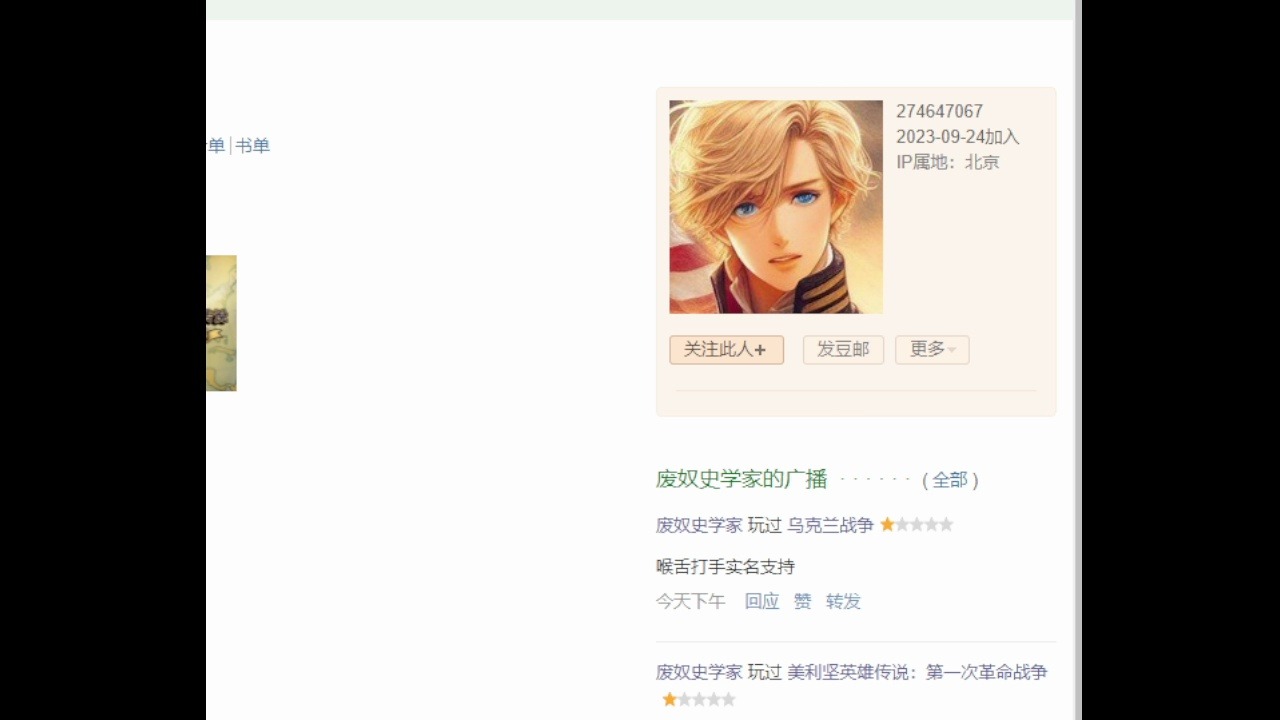
Task: Send a message via 发豆邮 button
Action: (843, 349)
